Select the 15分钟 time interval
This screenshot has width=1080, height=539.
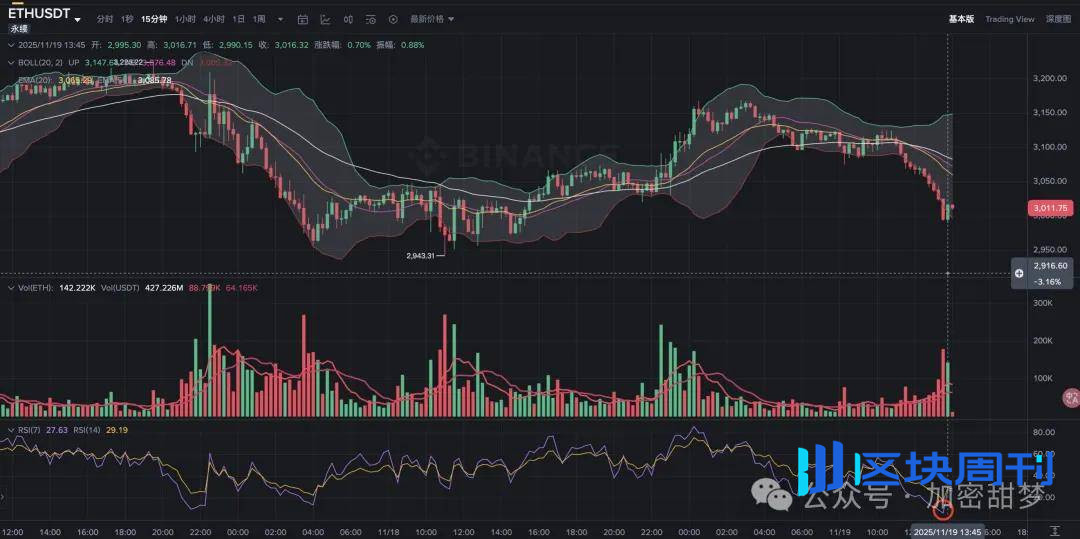point(154,19)
